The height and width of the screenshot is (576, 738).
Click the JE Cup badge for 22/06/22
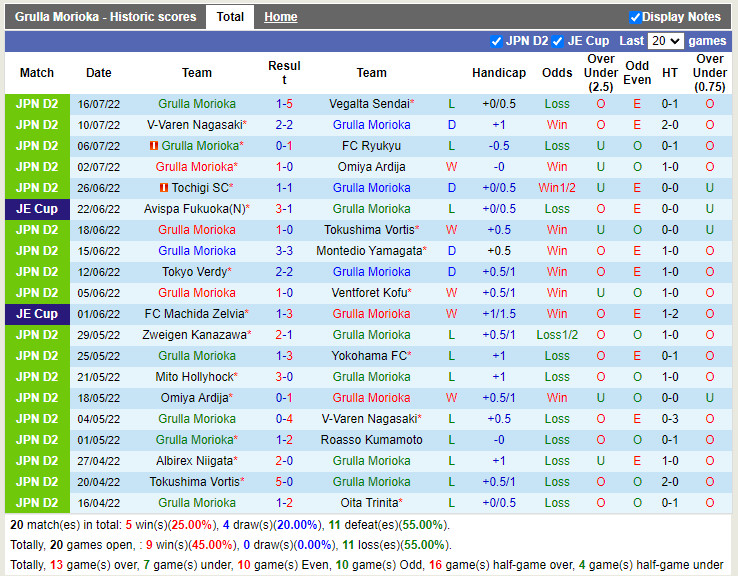[37, 209]
